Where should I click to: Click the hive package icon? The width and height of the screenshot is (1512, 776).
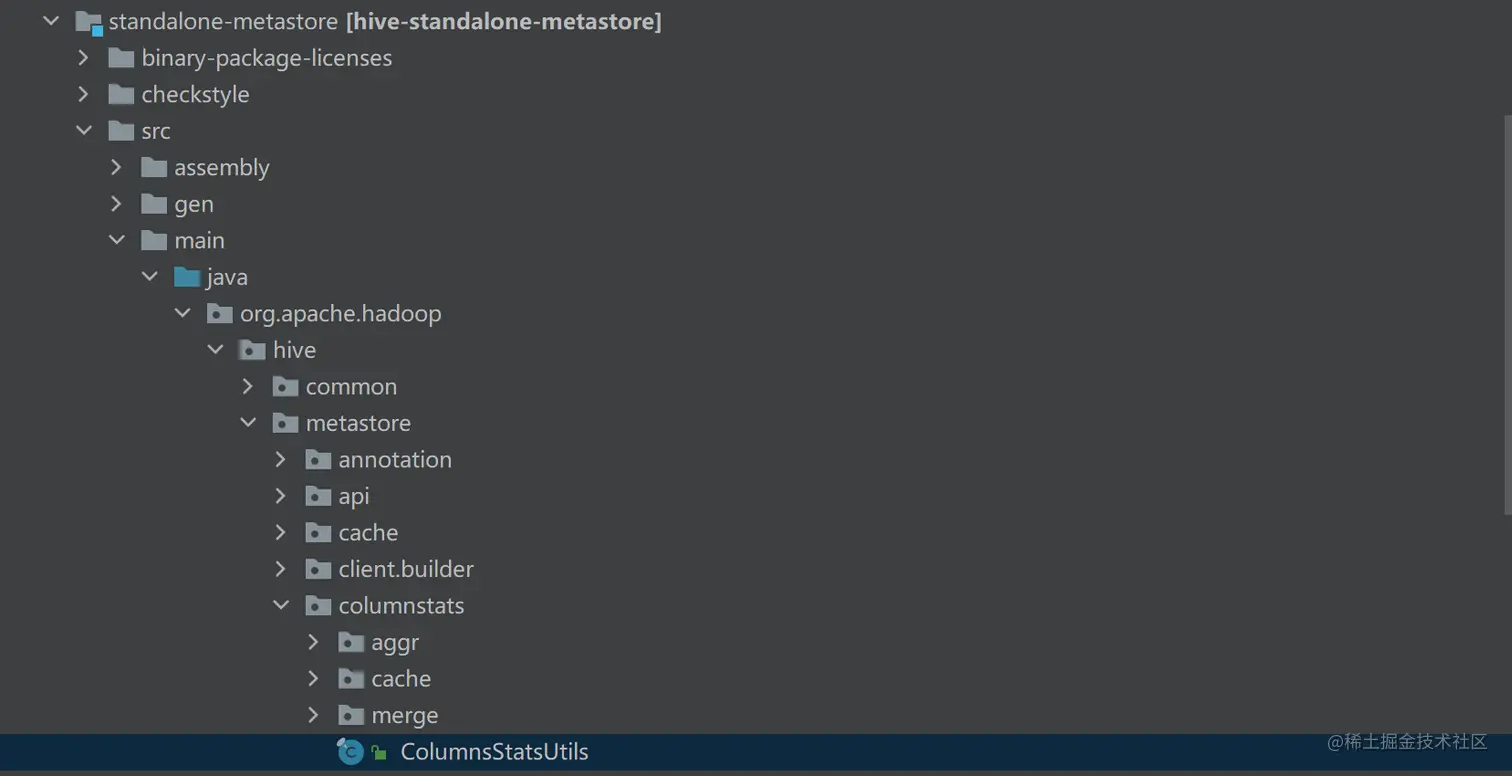coord(252,350)
